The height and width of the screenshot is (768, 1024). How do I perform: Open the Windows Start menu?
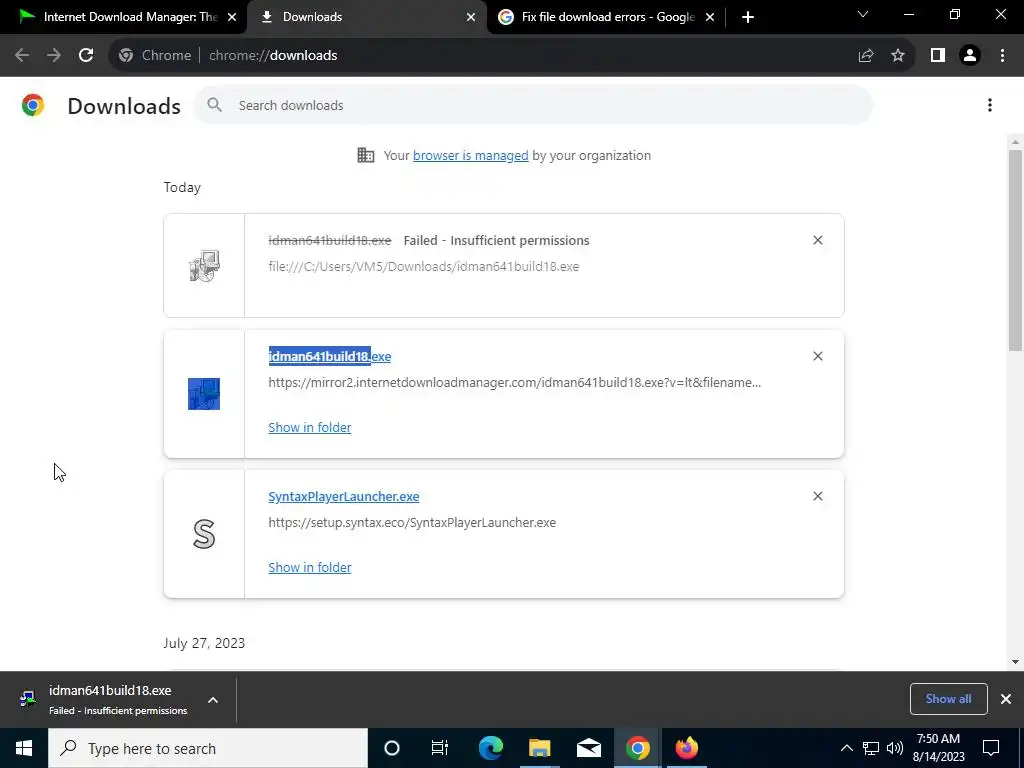coord(24,748)
